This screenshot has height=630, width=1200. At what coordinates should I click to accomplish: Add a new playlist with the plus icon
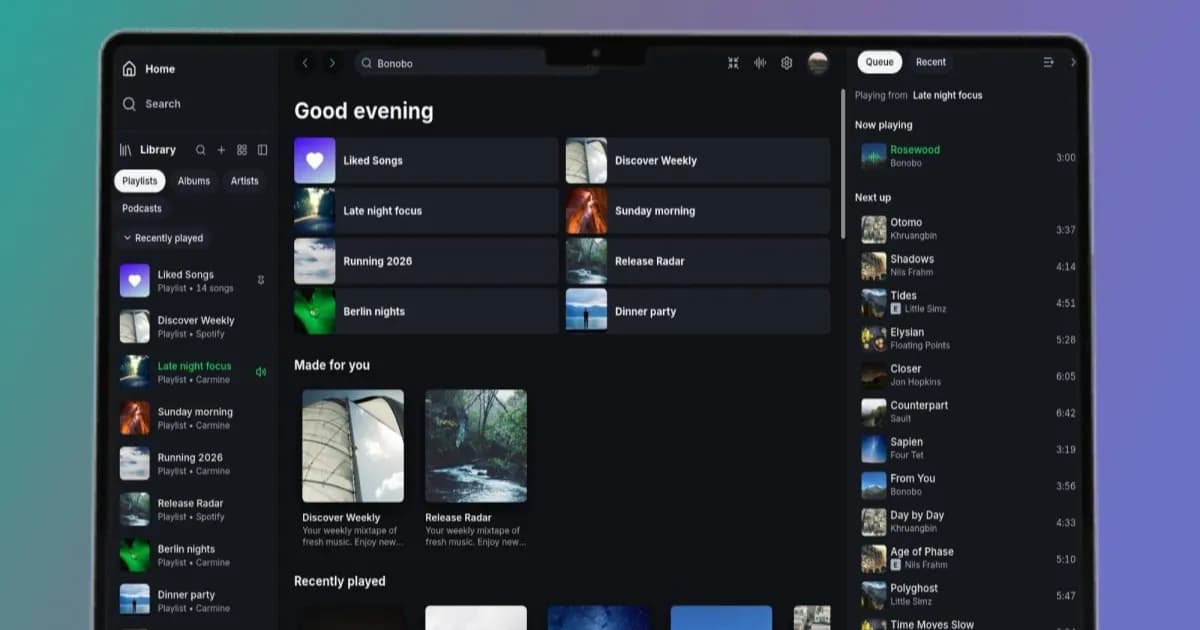point(221,150)
